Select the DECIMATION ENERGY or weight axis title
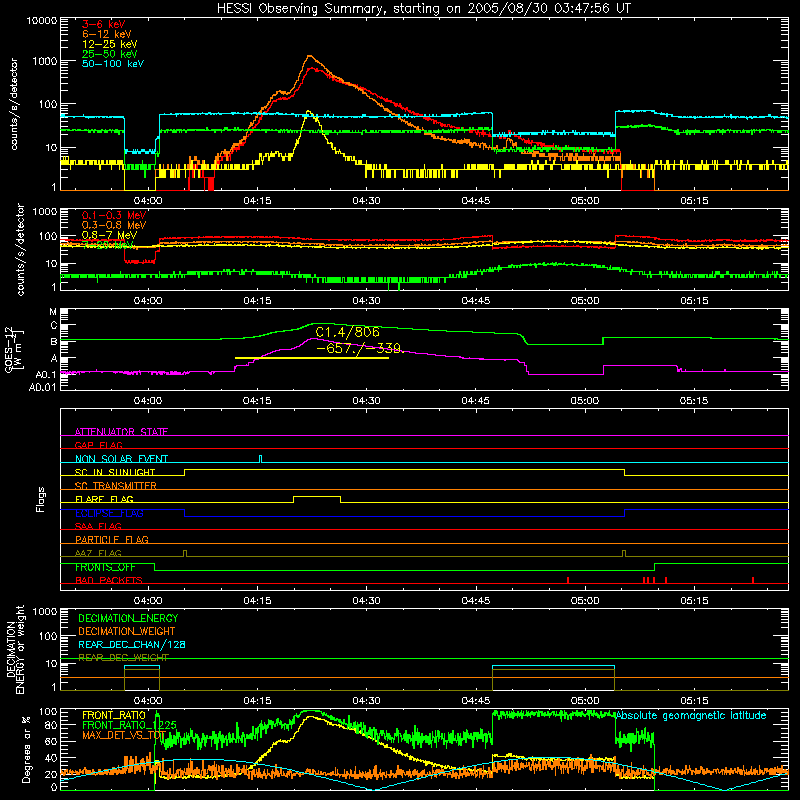Image resolution: width=800 pixels, height=800 pixels. point(15,649)
